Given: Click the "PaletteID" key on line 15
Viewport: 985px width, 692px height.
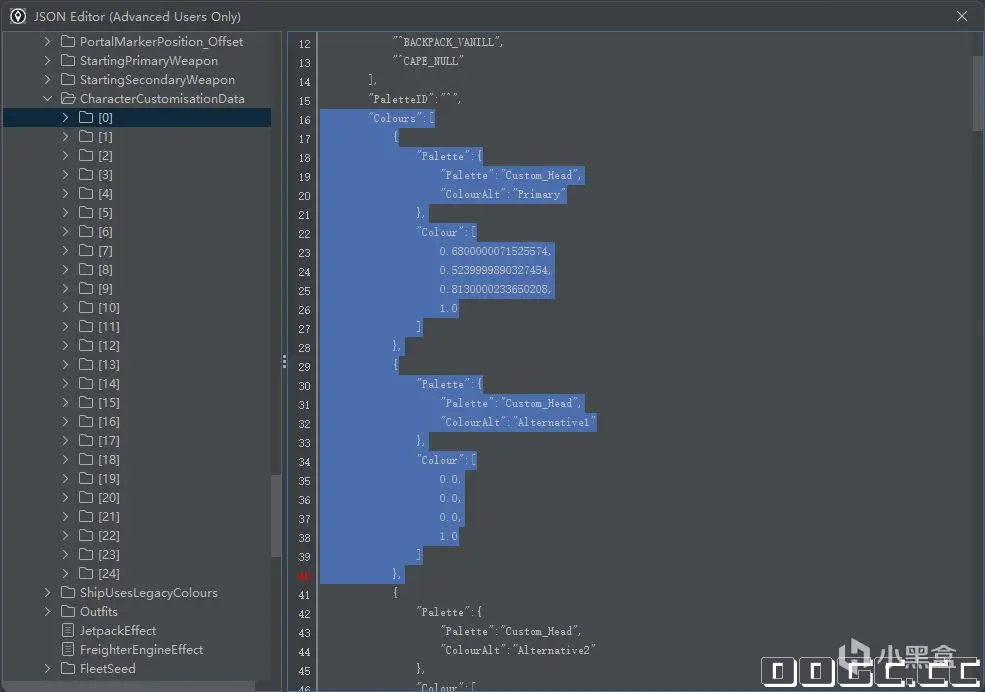Looking at the screenshot, I should click(x=402, y=99).
